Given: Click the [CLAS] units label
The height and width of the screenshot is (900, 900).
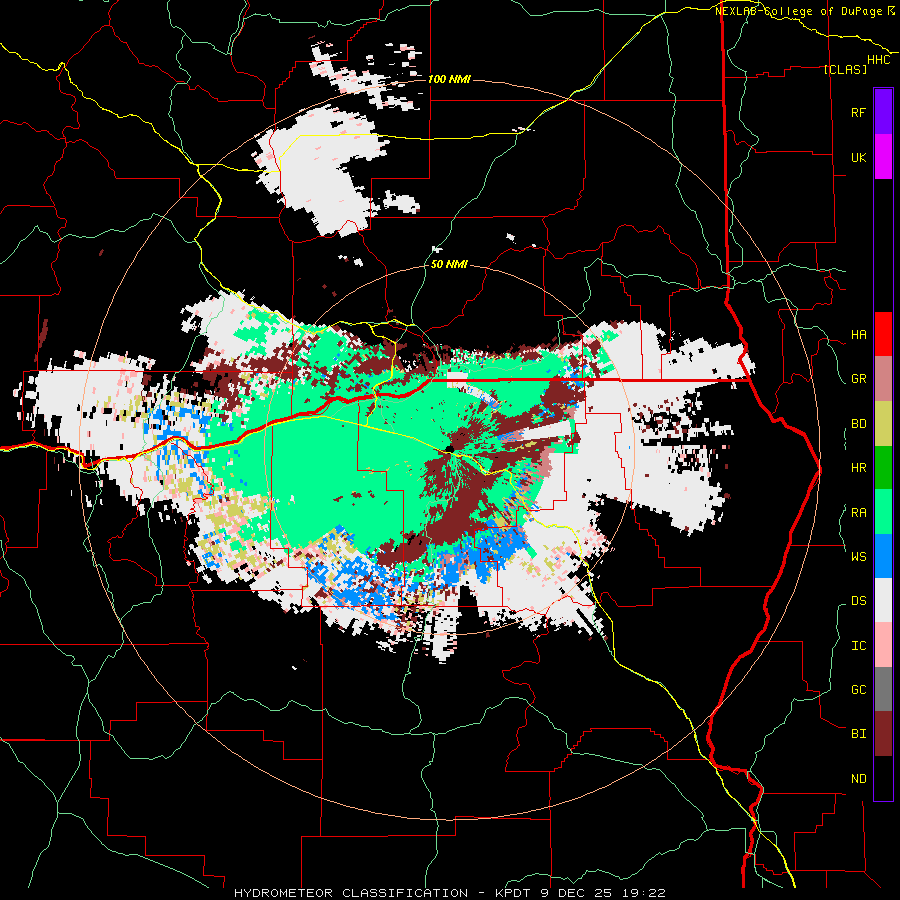Looking at the screenshot, I should [x=845, y=69].
